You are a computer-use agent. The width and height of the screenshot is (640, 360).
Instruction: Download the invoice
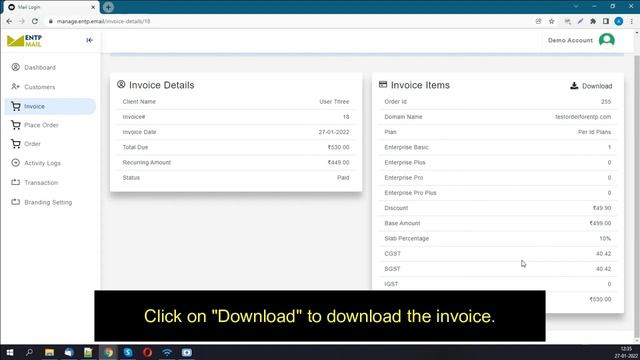591,86
